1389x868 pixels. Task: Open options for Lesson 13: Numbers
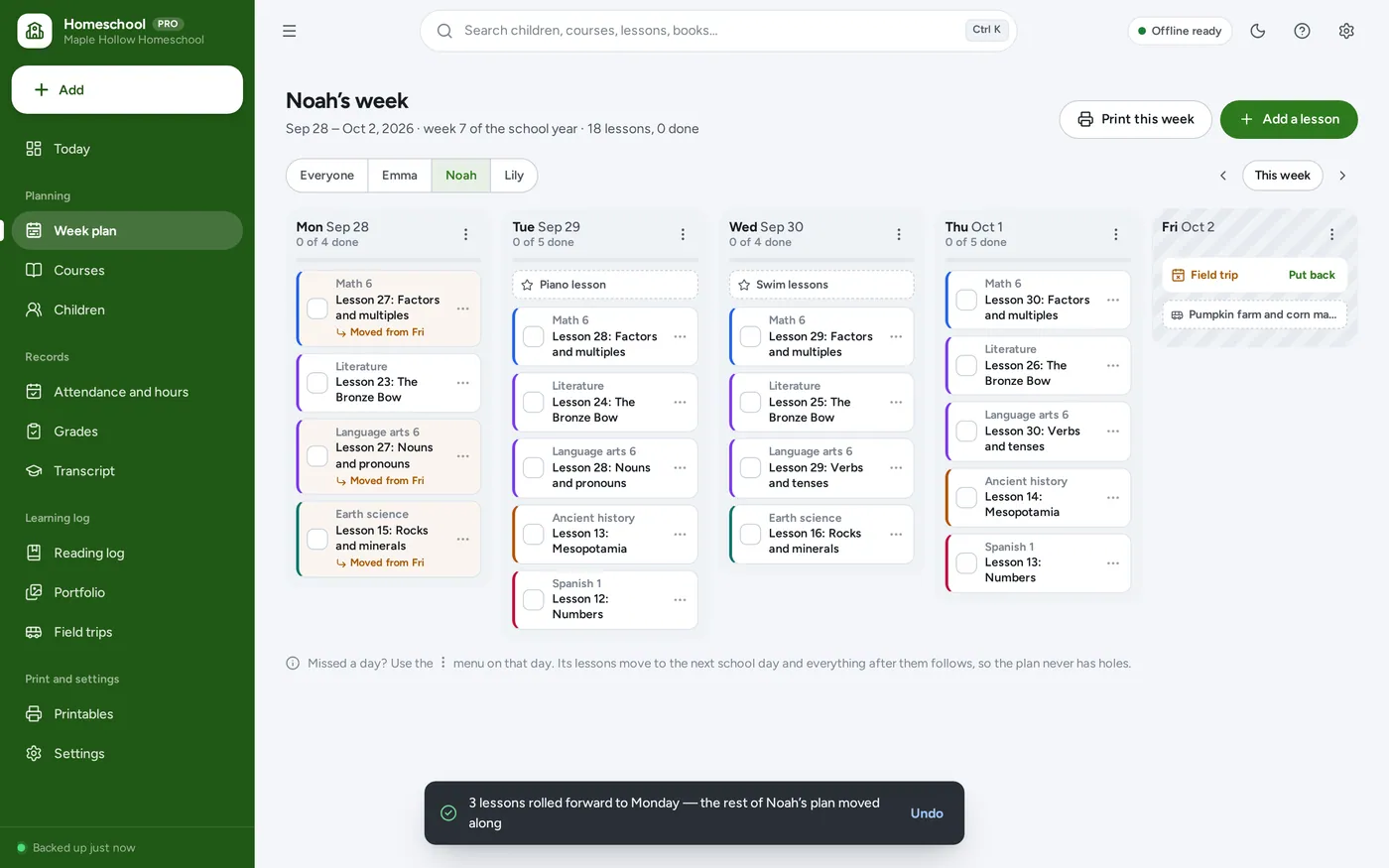coord(1113,563)
